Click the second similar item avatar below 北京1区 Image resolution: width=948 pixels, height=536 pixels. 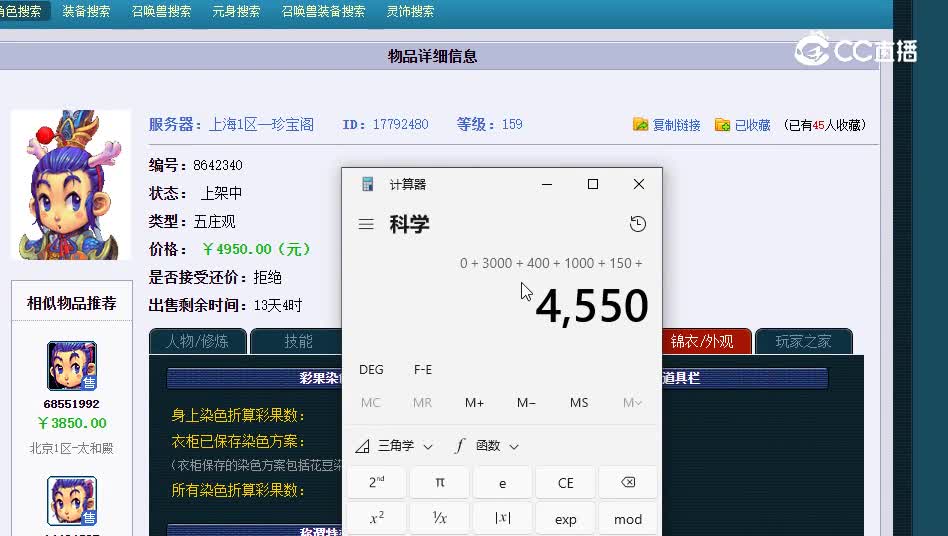pos(71,501)
